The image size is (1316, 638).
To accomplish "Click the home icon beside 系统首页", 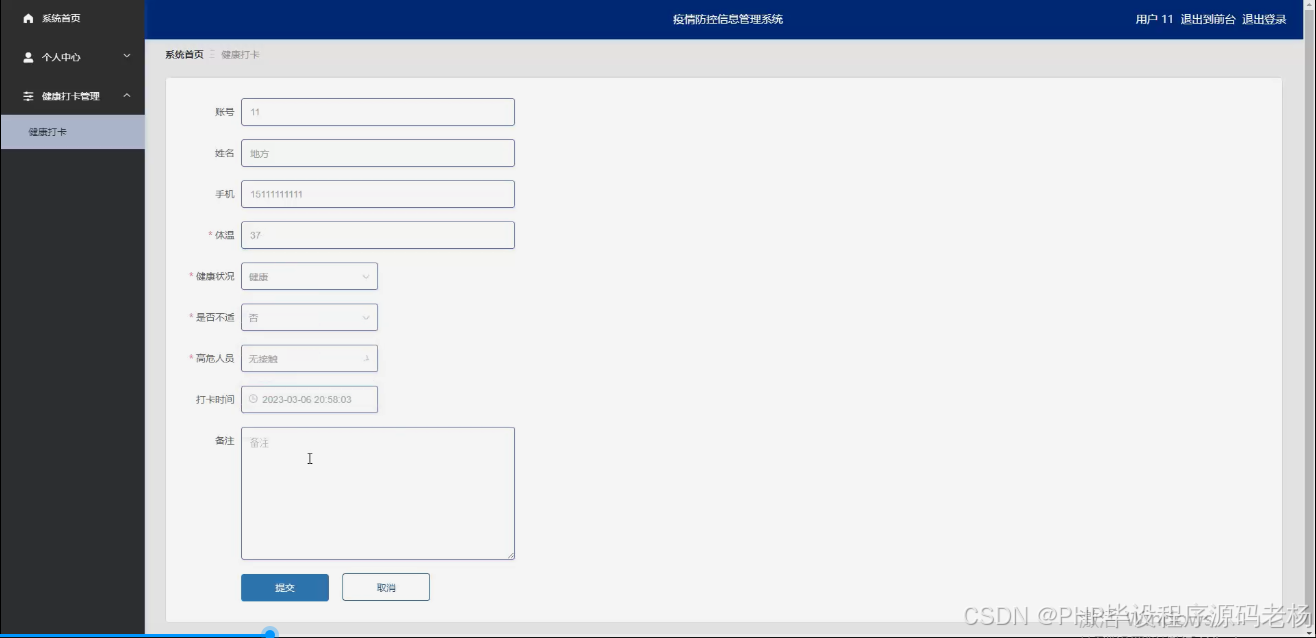I will (x=28, y=19).
